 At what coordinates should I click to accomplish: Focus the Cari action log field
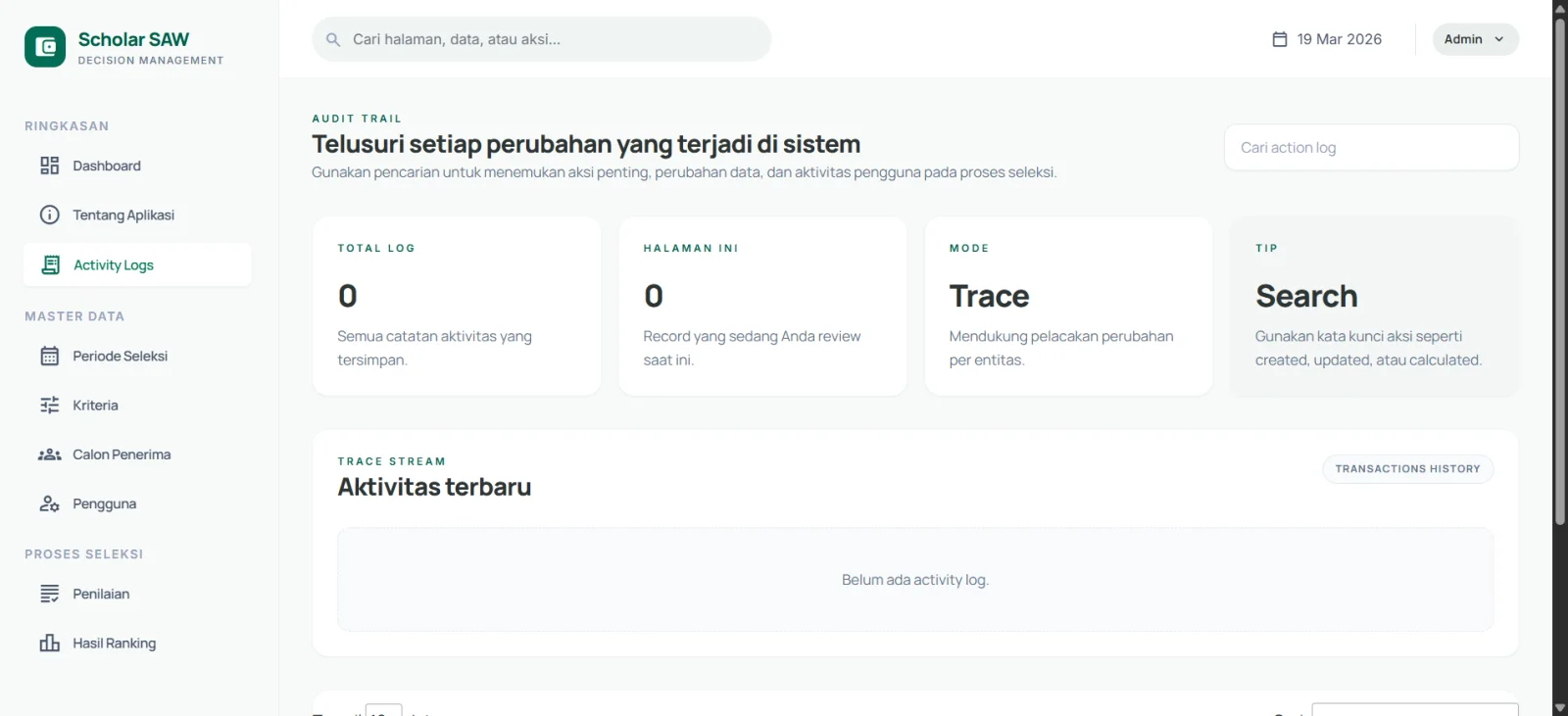[x=1371, y=148]
